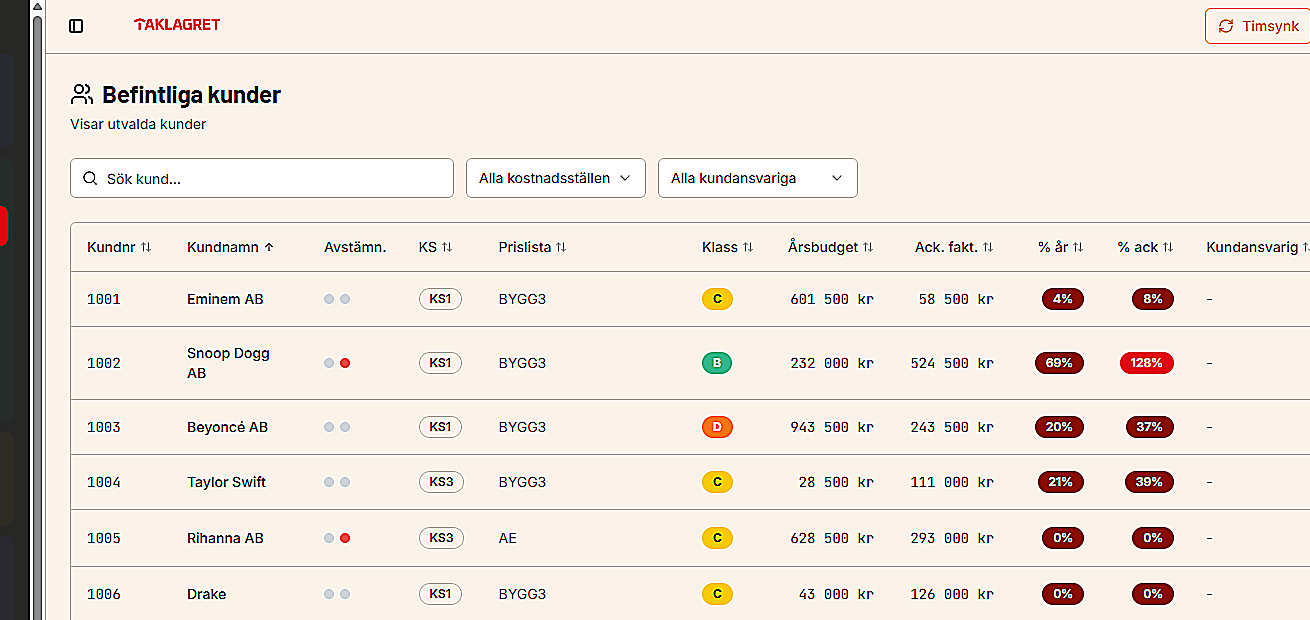Click the C class badge for Taylor Swift

pyautogui.click(x=717, y=482)
